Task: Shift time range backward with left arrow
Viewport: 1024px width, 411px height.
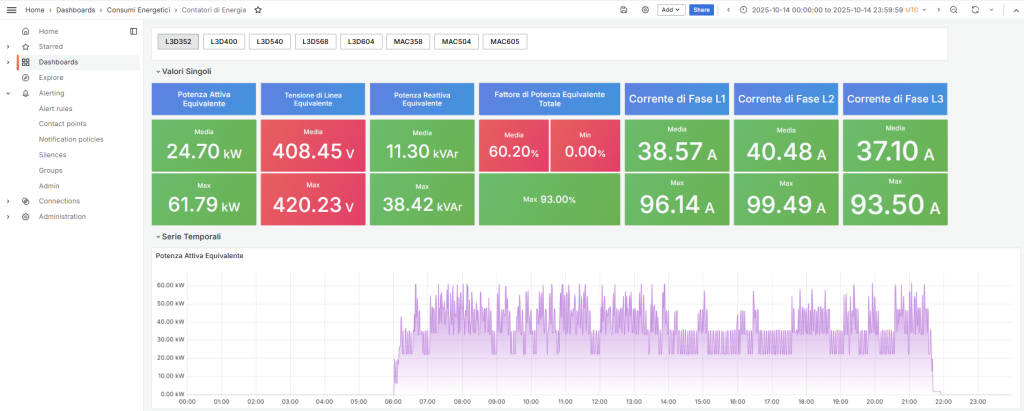Action: click(x=728, y=9)
